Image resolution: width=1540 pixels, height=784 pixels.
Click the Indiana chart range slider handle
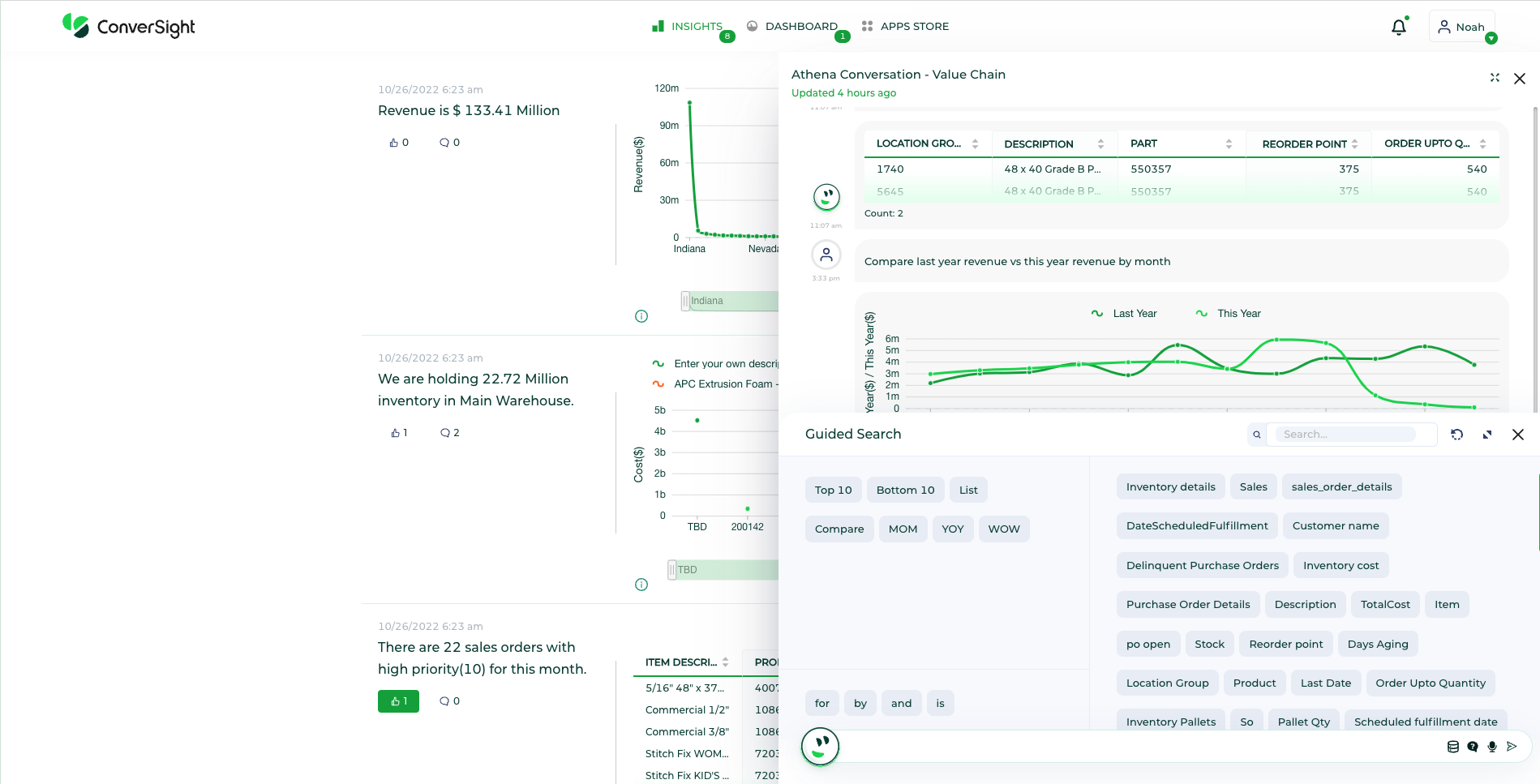pos(685,302)
